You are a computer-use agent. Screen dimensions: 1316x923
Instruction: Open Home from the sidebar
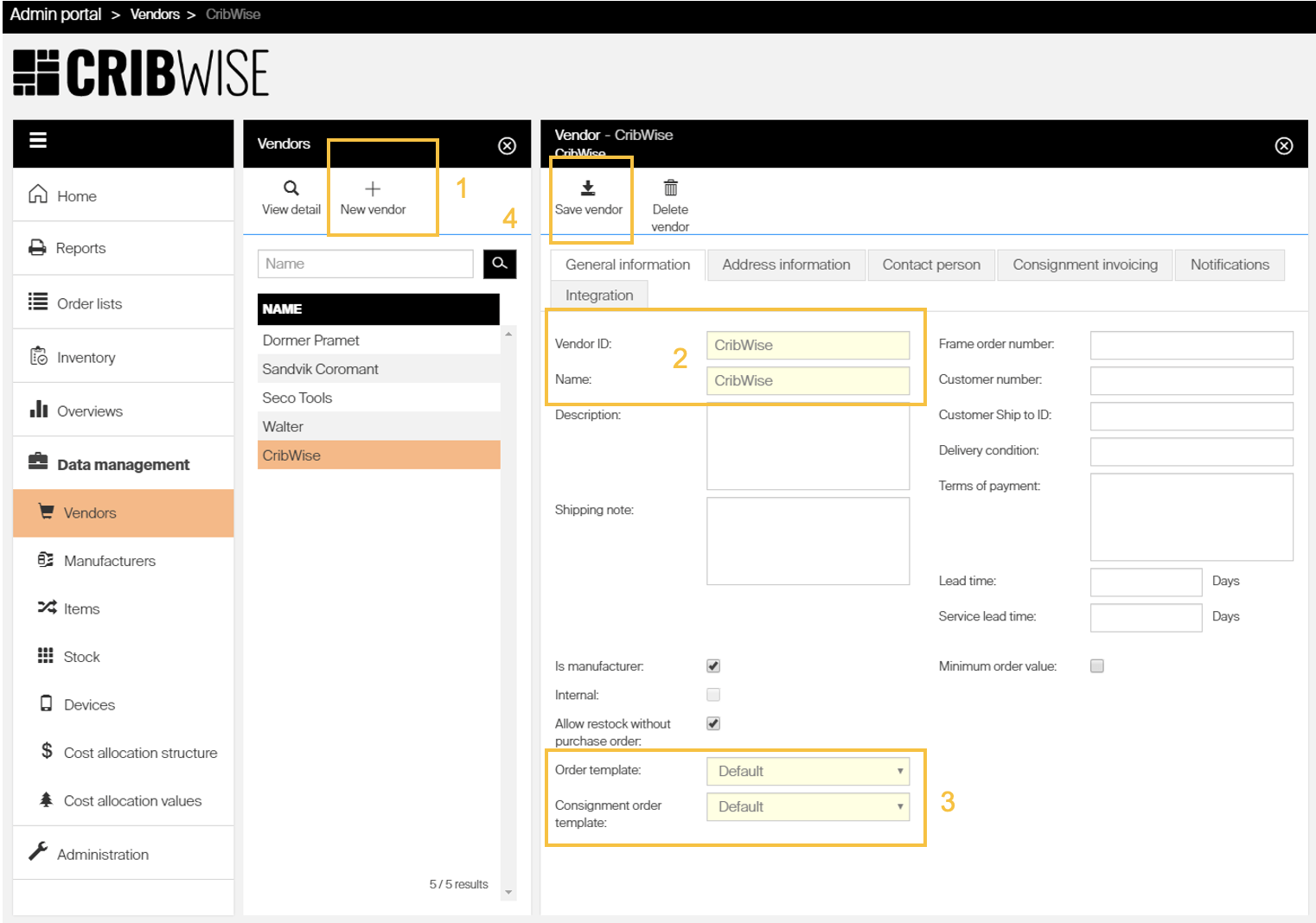pyautogui.click(x=76, y=196)
